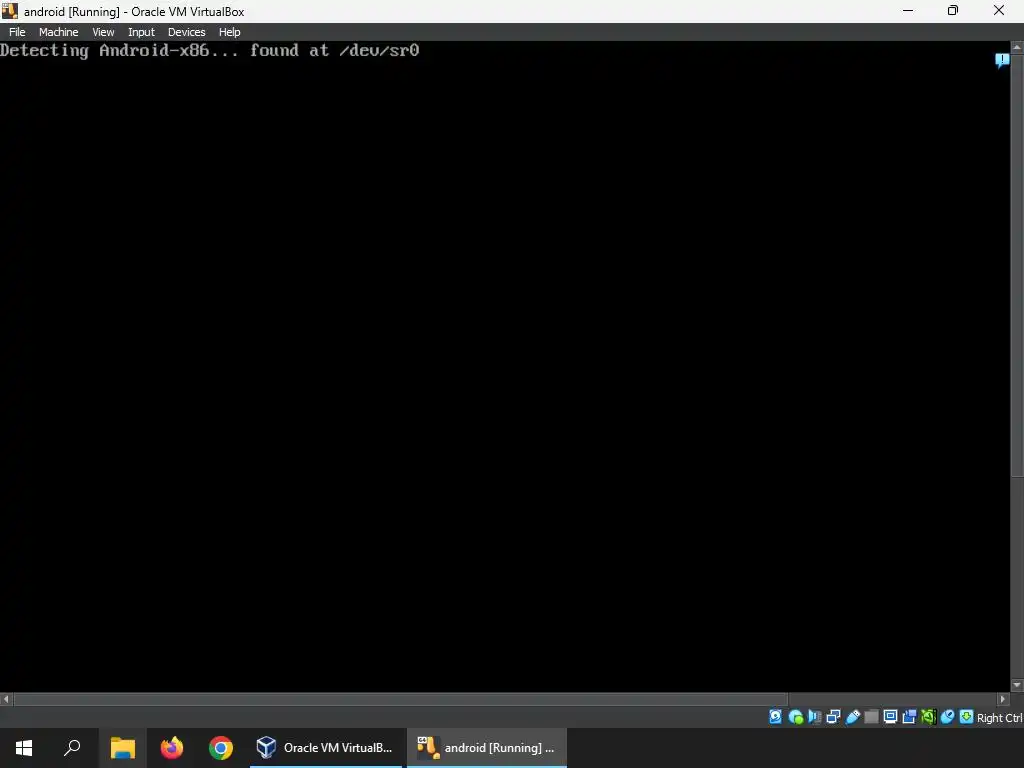Click the VirtualBox window title icon
1024x768 pixels.
(x=9, y=10)
